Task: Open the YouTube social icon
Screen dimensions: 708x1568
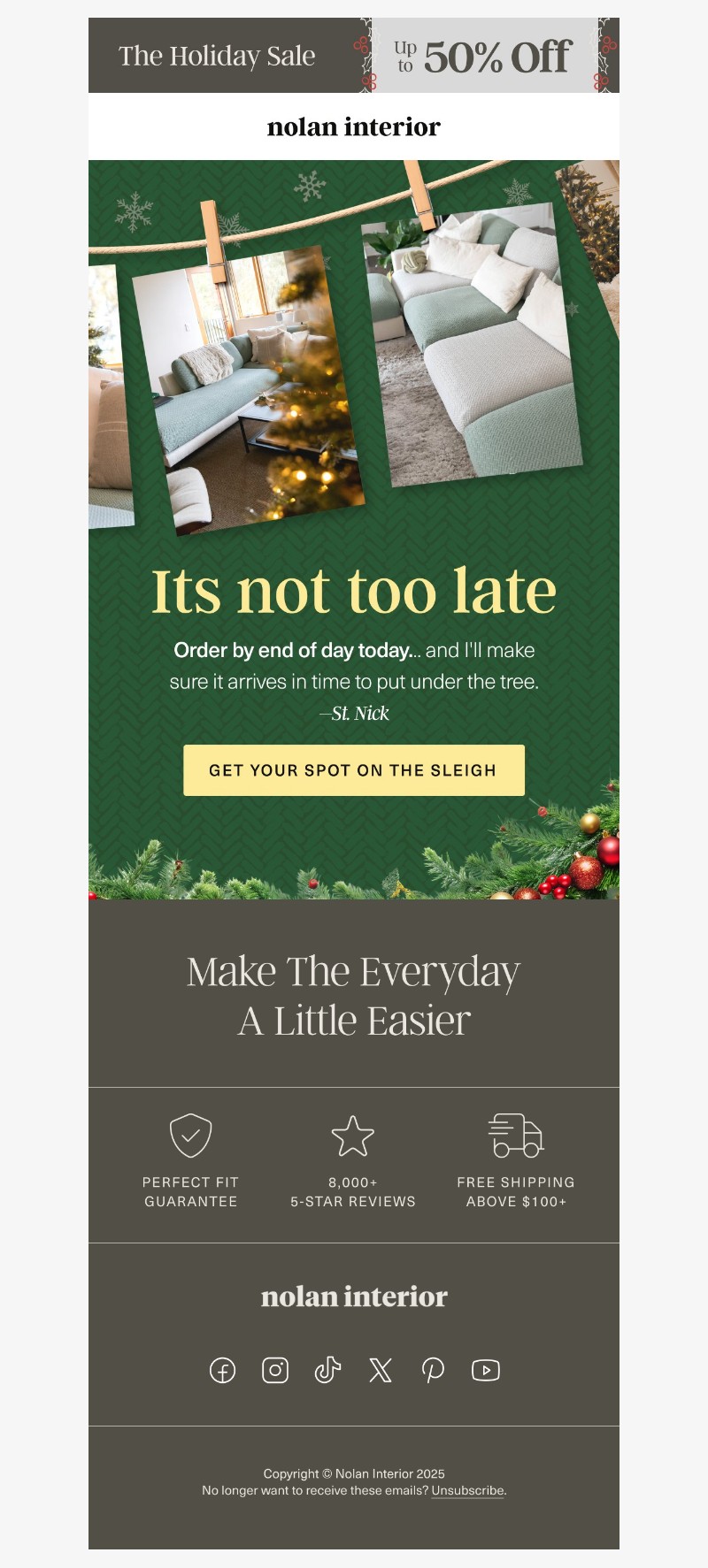Action: 486,1370
